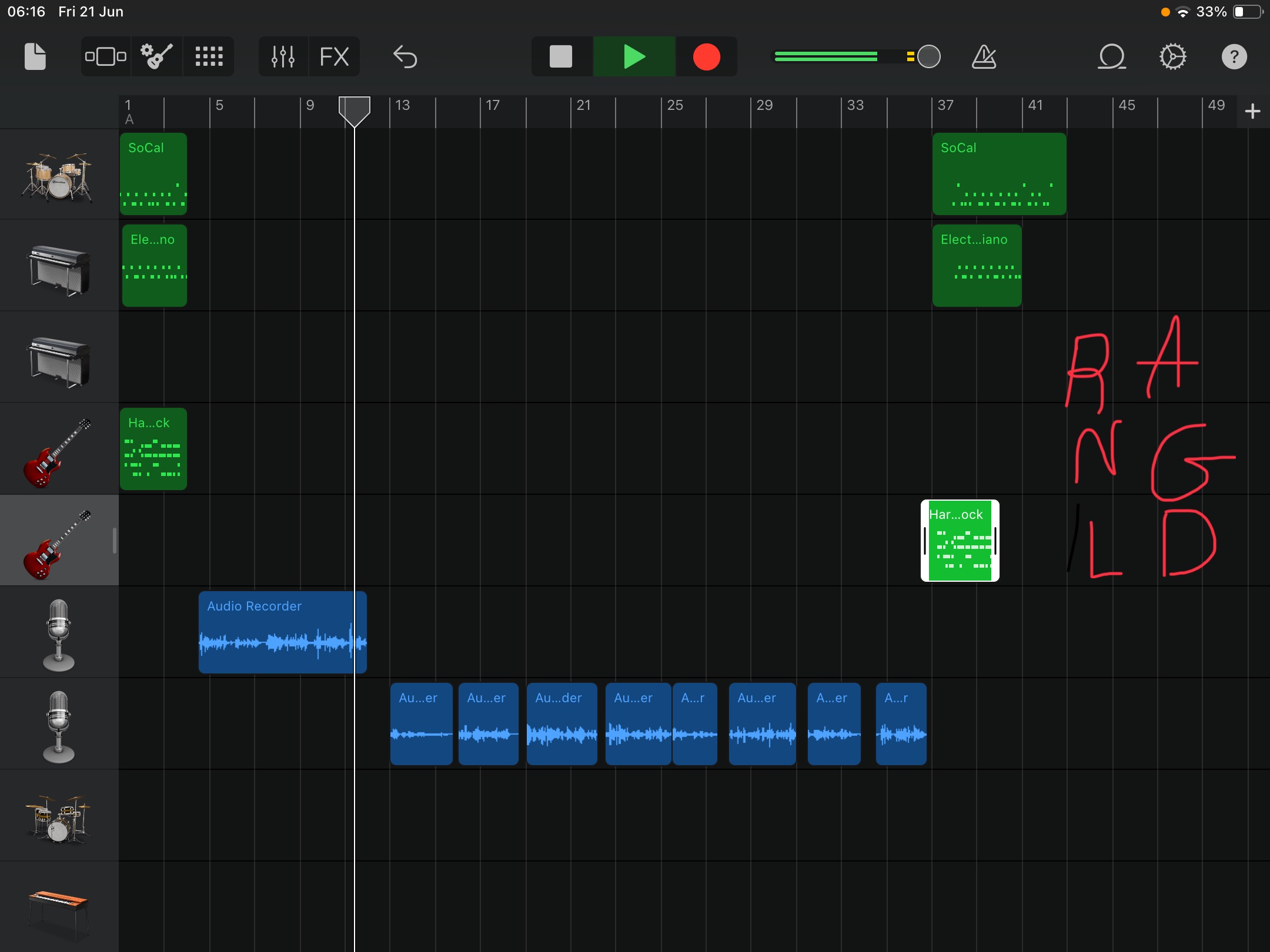Open the Loop Browser icon

pos(1111,57)
